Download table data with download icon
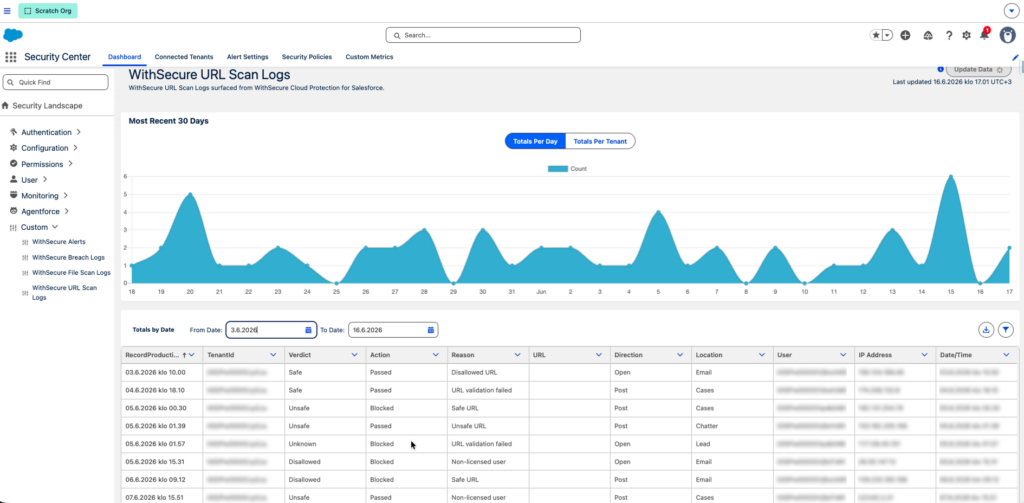This screenshot has width=1024, height=503. pos(985,330)
